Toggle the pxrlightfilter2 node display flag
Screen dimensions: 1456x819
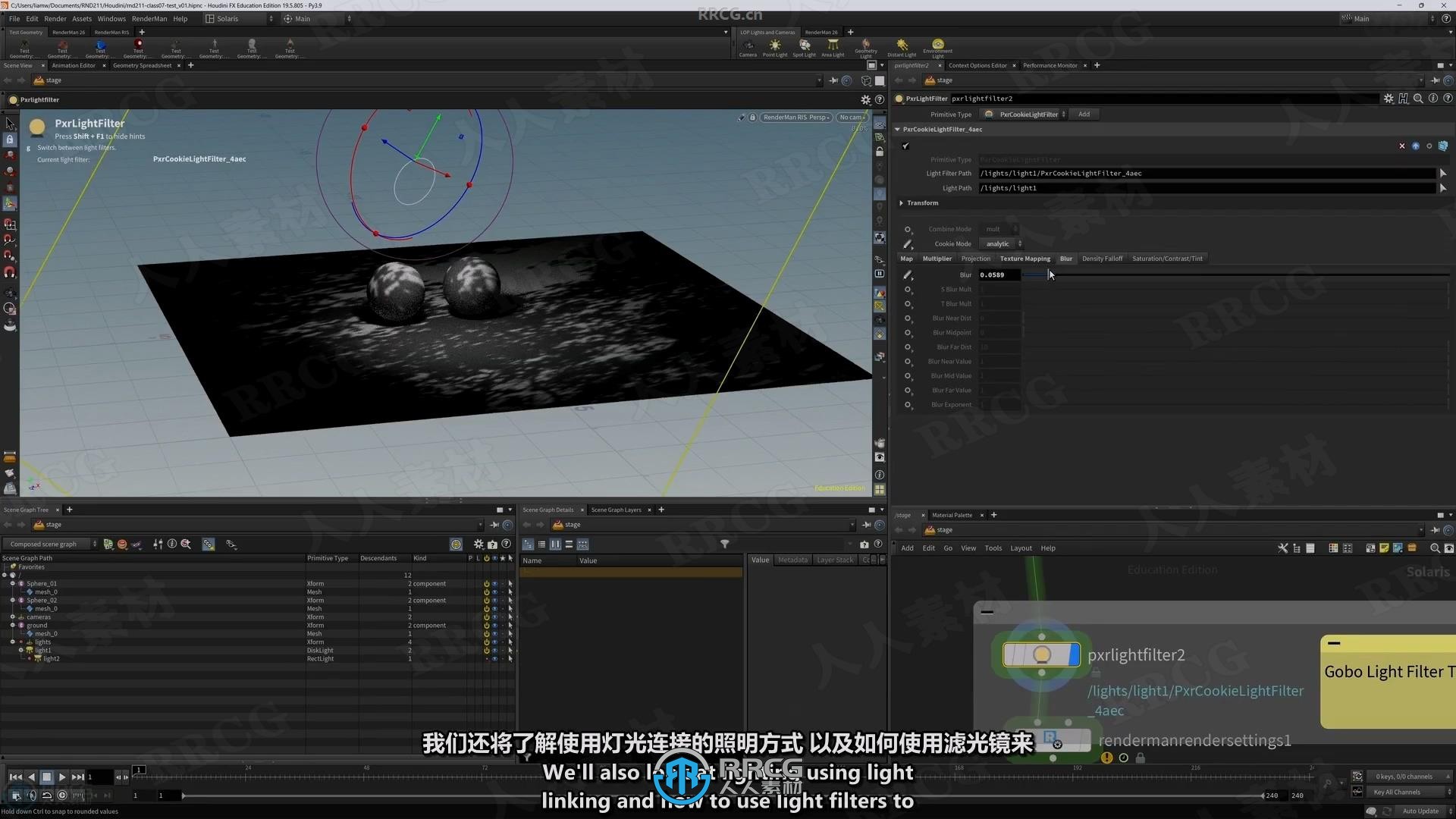[x=1074, y=654]
